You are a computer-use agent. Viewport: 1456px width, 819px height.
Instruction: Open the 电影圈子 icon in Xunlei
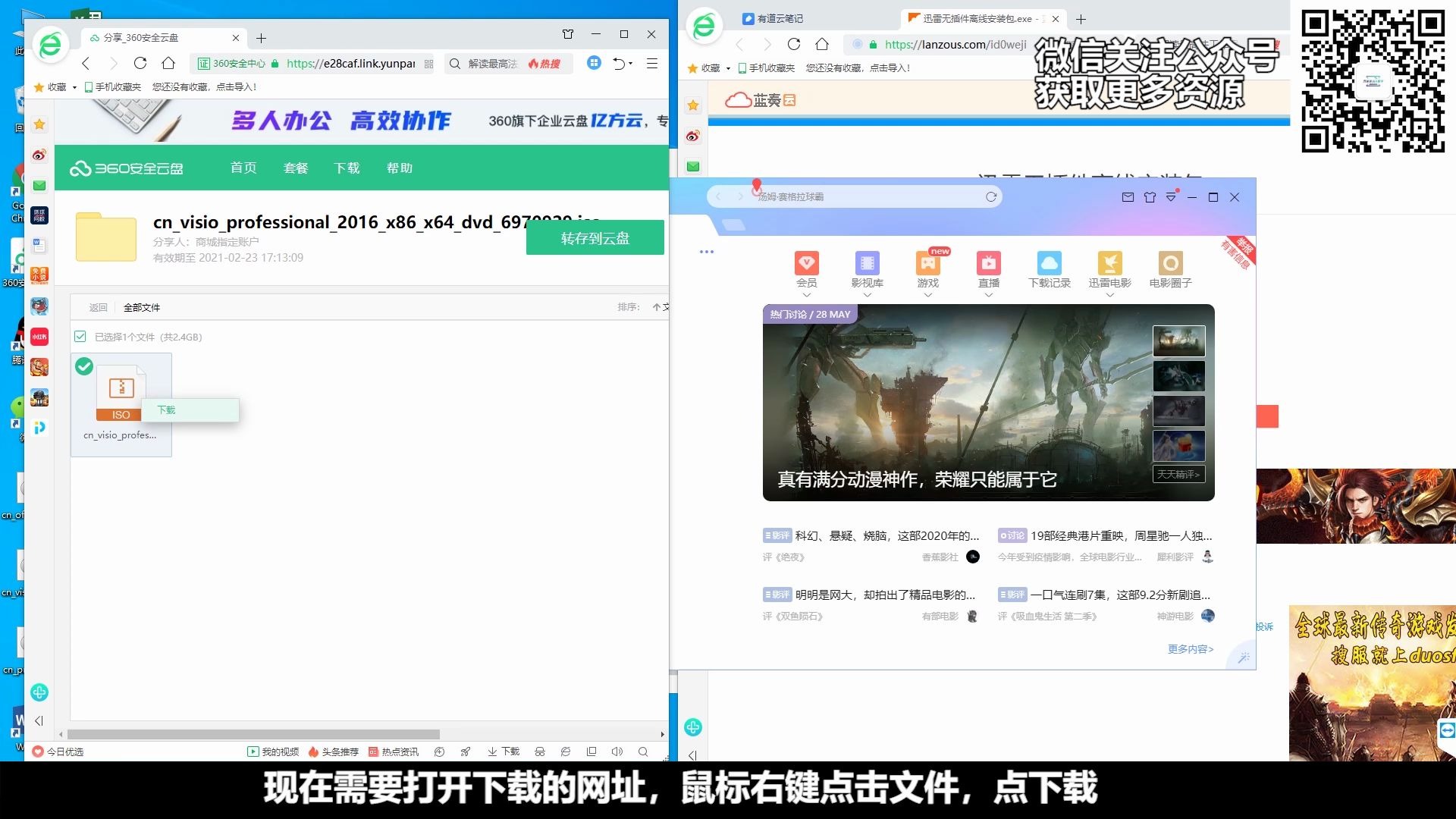click(x=1171, y=269)
